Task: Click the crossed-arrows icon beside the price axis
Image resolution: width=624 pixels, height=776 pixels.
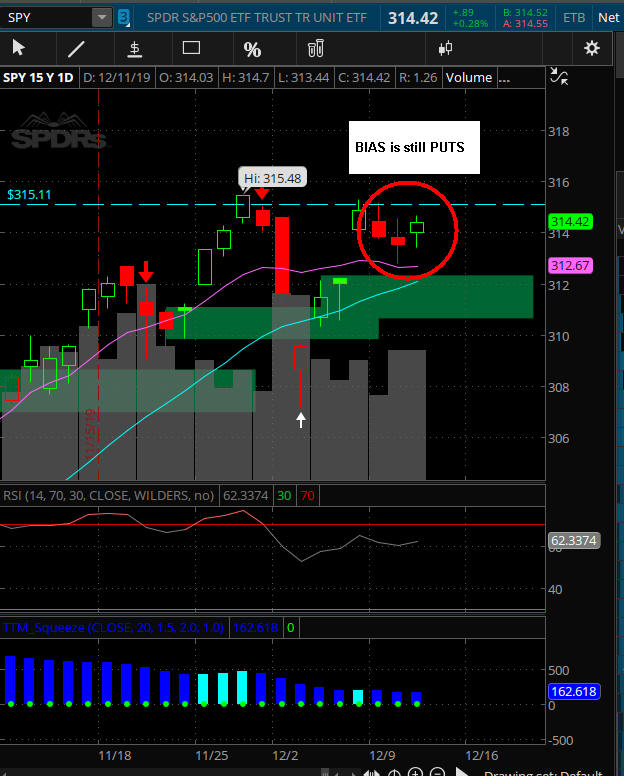Action: click(559, 76)
